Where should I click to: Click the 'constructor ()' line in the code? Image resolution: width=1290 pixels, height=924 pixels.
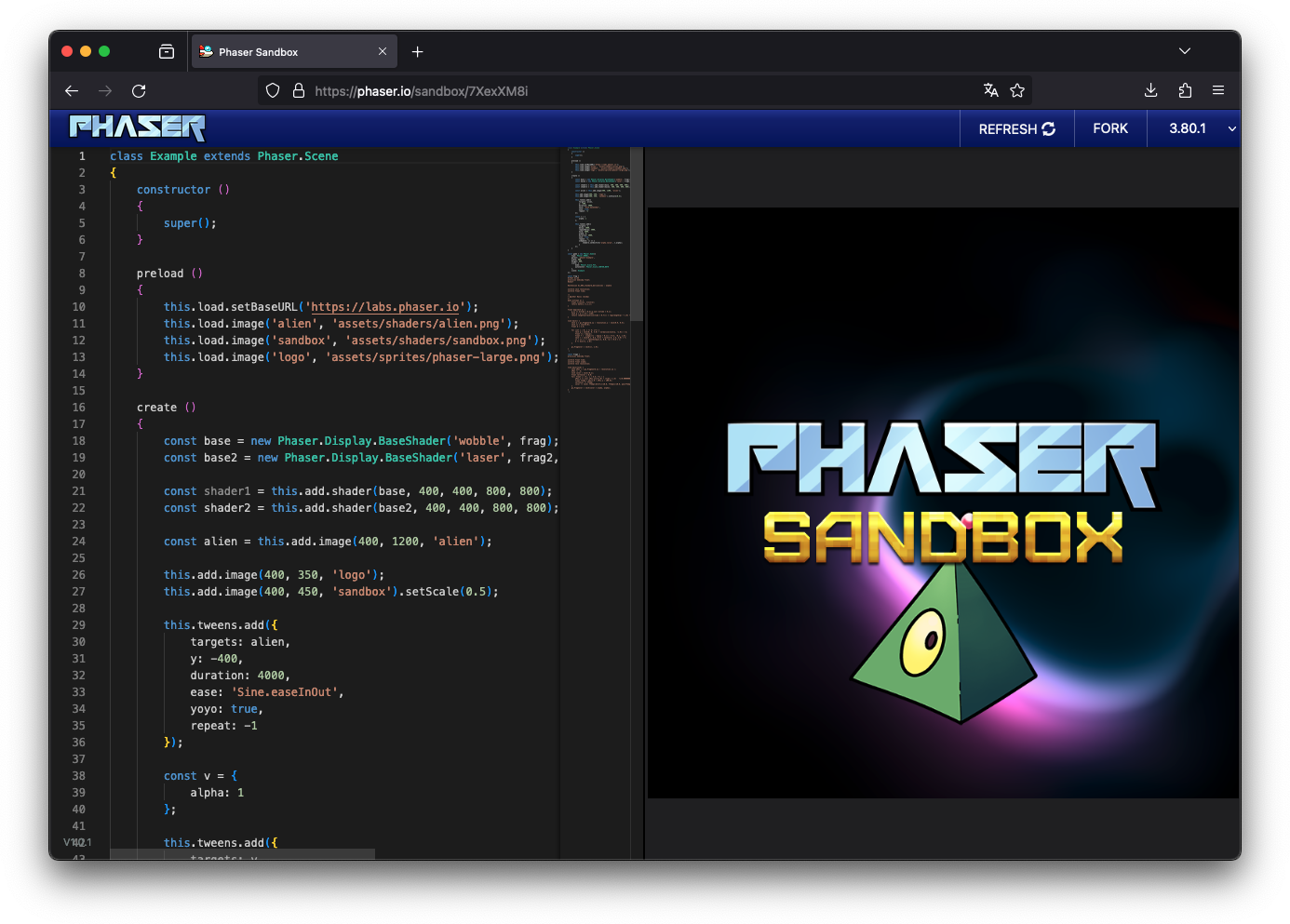pyautogui.click(x=183, y=190)
